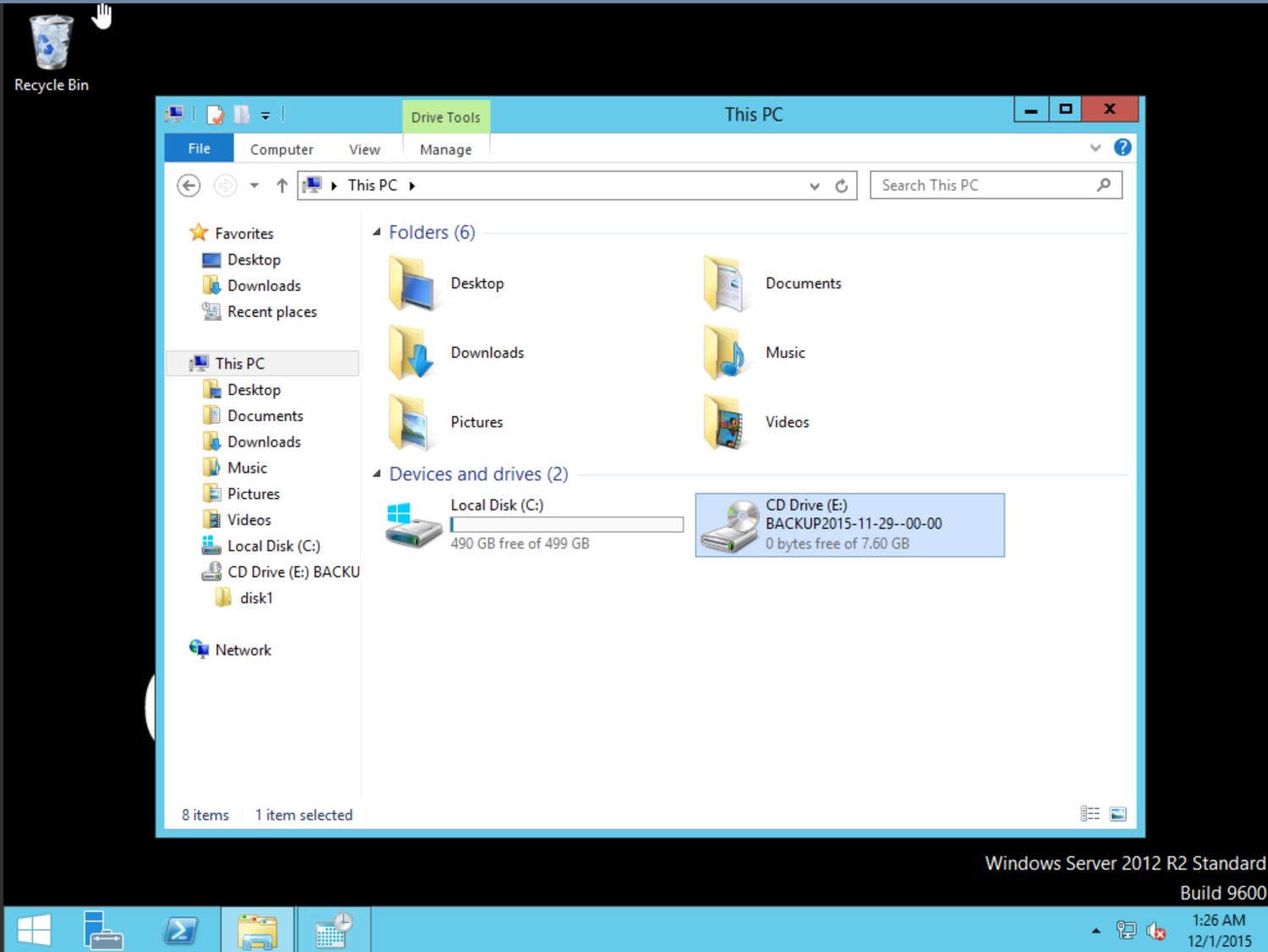The image size is (1268, 952).
Task: Switch to large icons view in status bar
Action: click(x=1118, y=814)
